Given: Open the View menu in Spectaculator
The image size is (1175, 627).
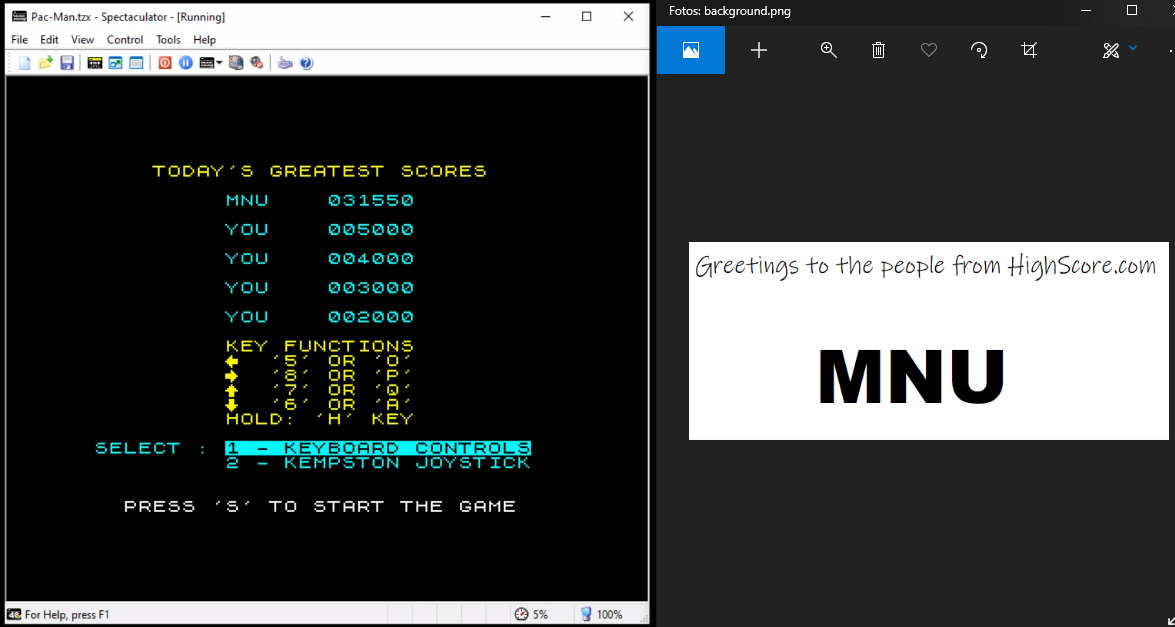Looking at the screenshot, I should click(82, 40).
